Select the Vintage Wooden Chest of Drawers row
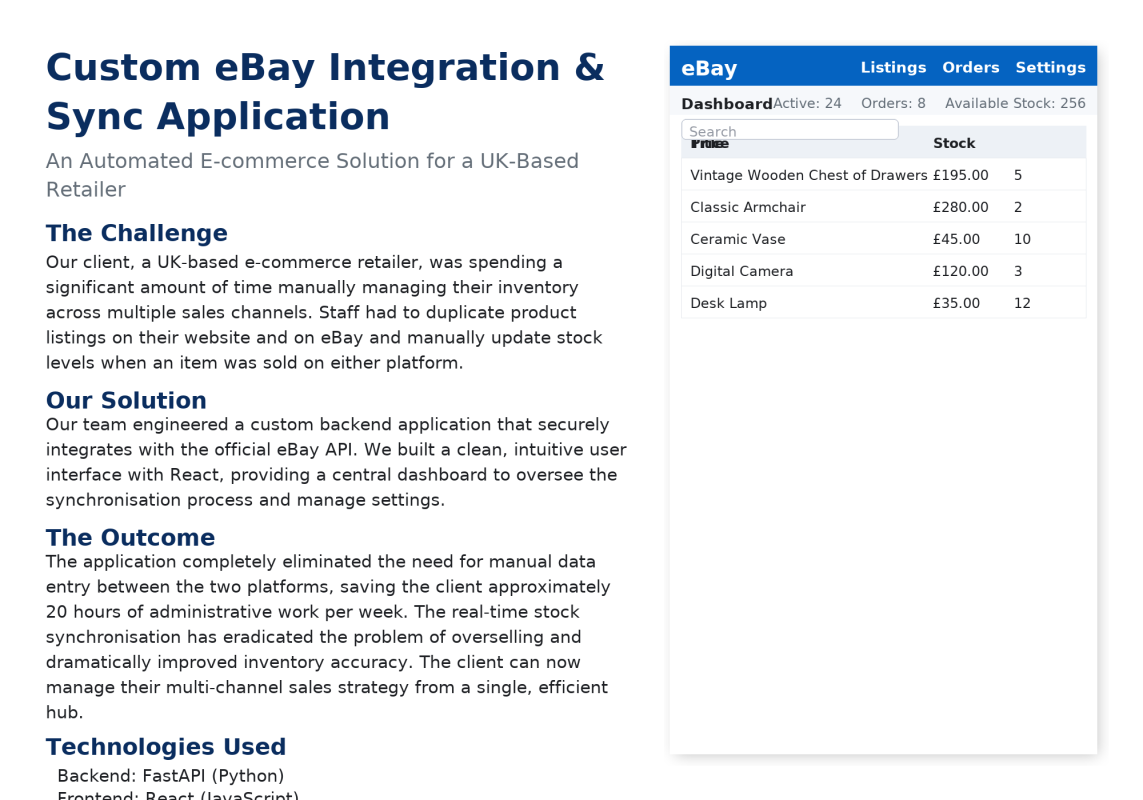1143x800 pixels. (808, 175)
